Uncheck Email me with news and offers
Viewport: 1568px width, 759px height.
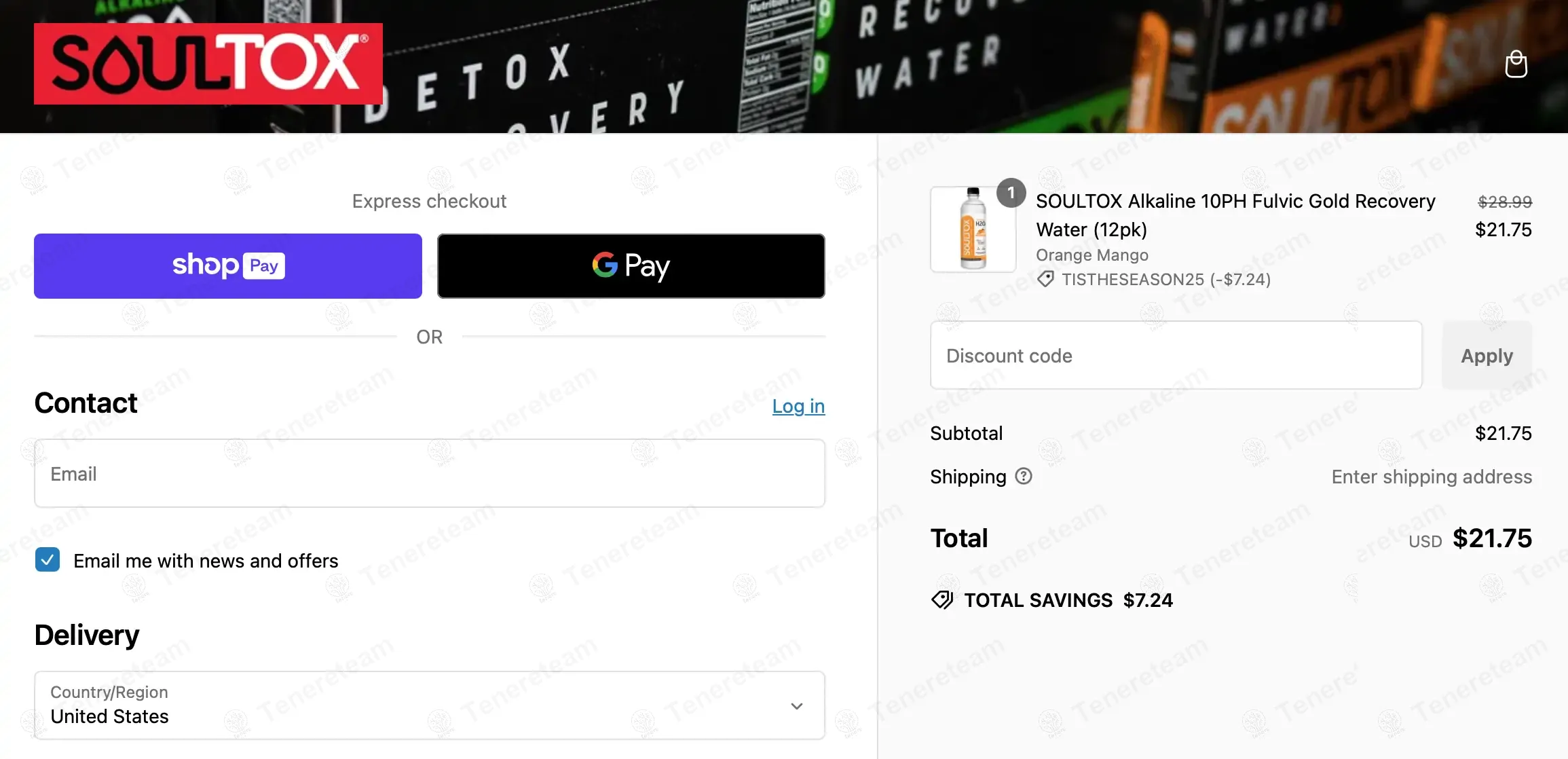pyautogui.click(x=48, y=560)
